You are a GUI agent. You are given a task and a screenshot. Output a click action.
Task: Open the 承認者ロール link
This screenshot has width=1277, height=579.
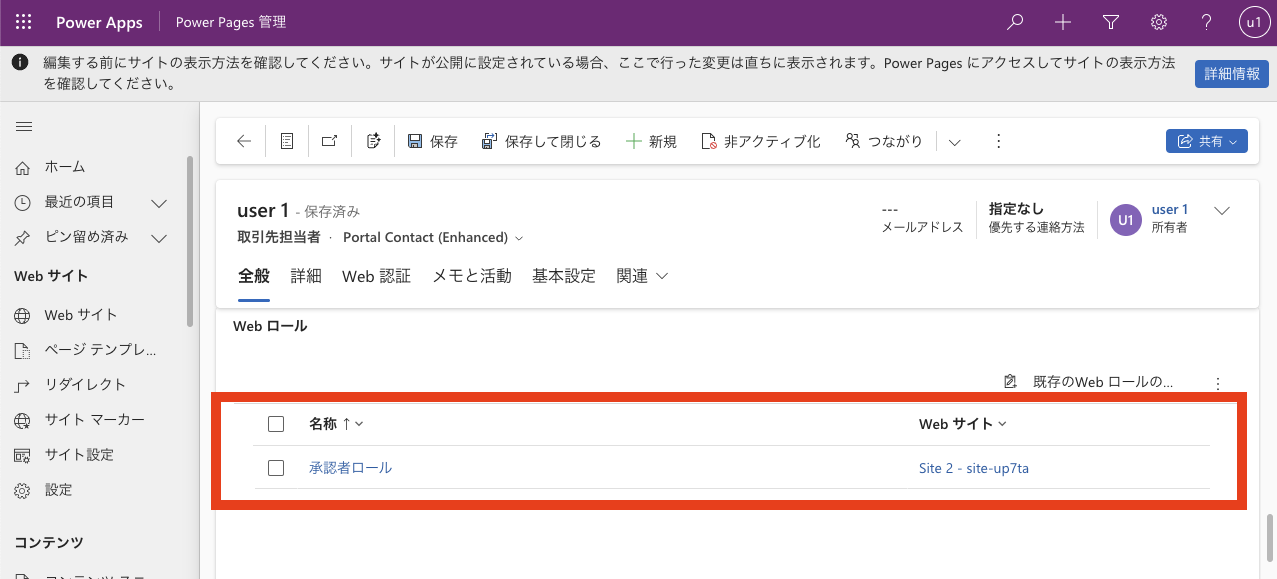[350, 468]
